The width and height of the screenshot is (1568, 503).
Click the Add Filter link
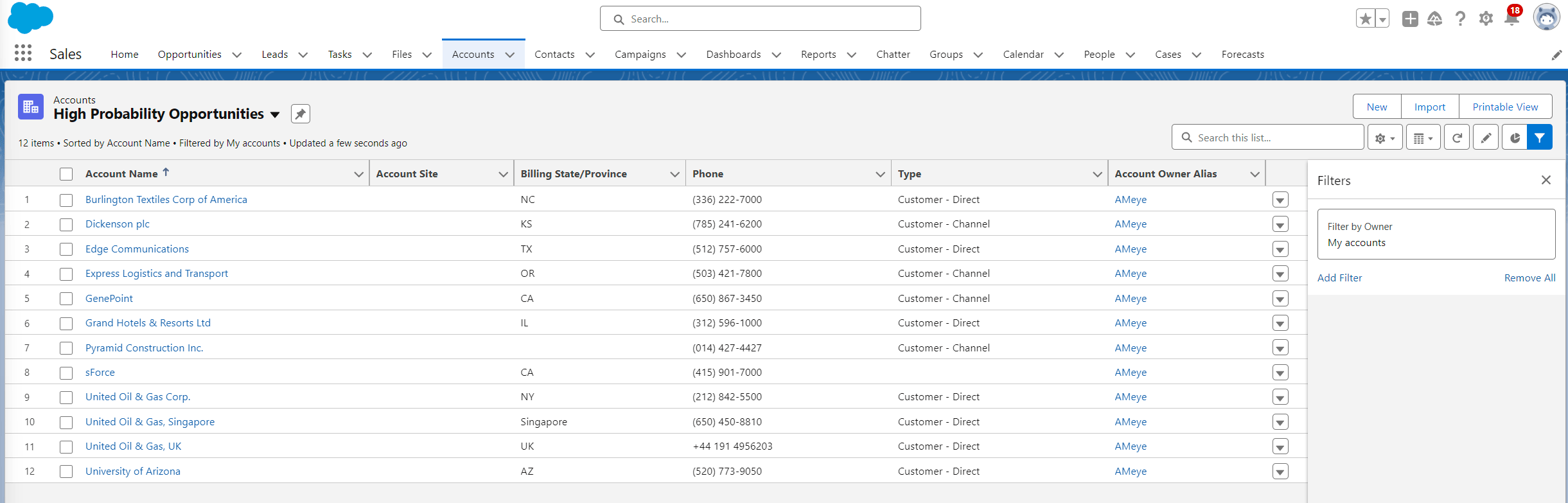coord(1339,278)
